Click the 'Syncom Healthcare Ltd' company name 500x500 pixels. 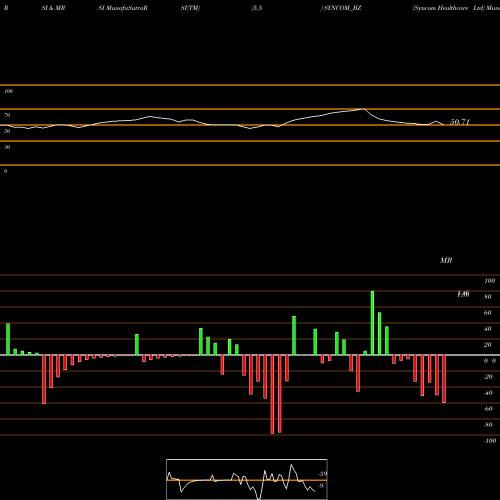click(449, 8)
